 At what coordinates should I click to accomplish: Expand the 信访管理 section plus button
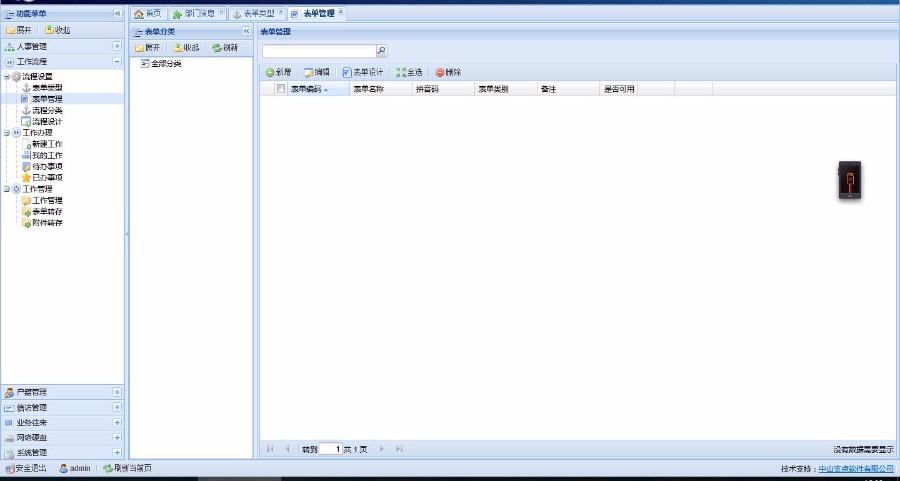[x=117, y=407]
